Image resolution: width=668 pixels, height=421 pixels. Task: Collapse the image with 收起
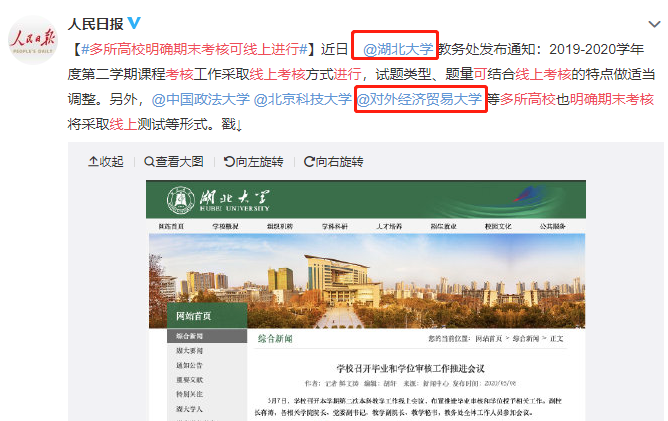(106, 162)
